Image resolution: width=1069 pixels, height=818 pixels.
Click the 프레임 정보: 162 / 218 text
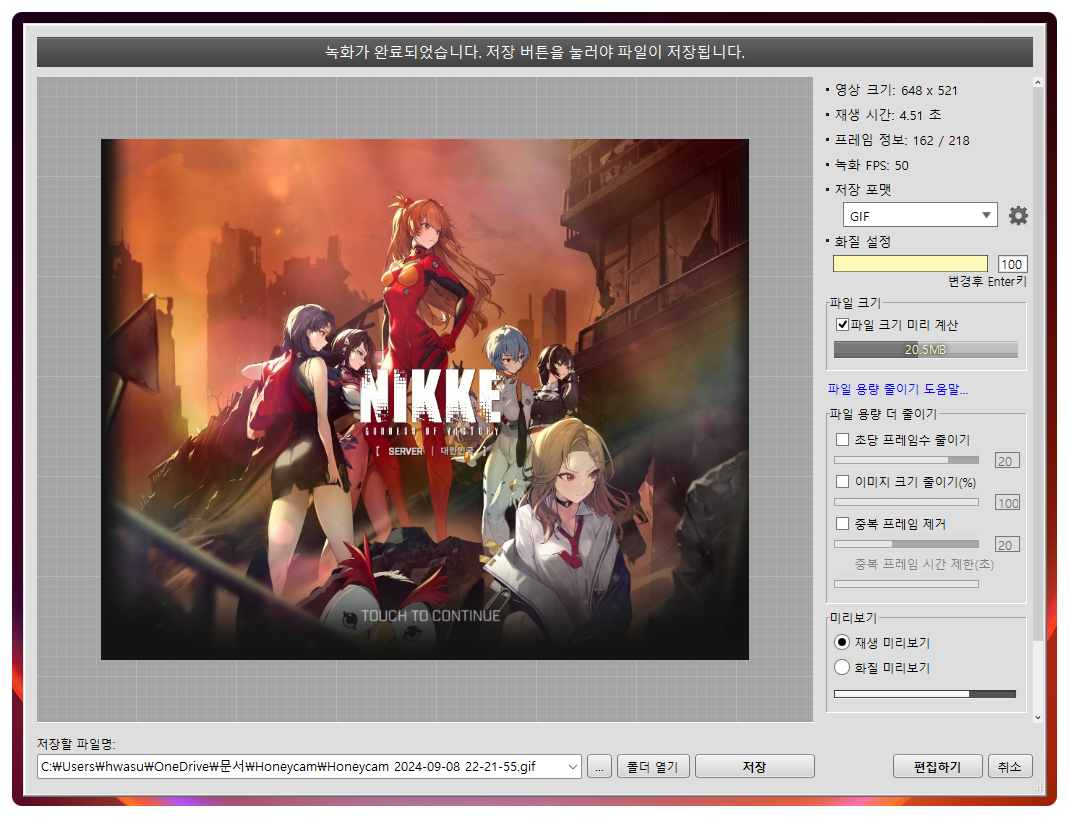901,140
